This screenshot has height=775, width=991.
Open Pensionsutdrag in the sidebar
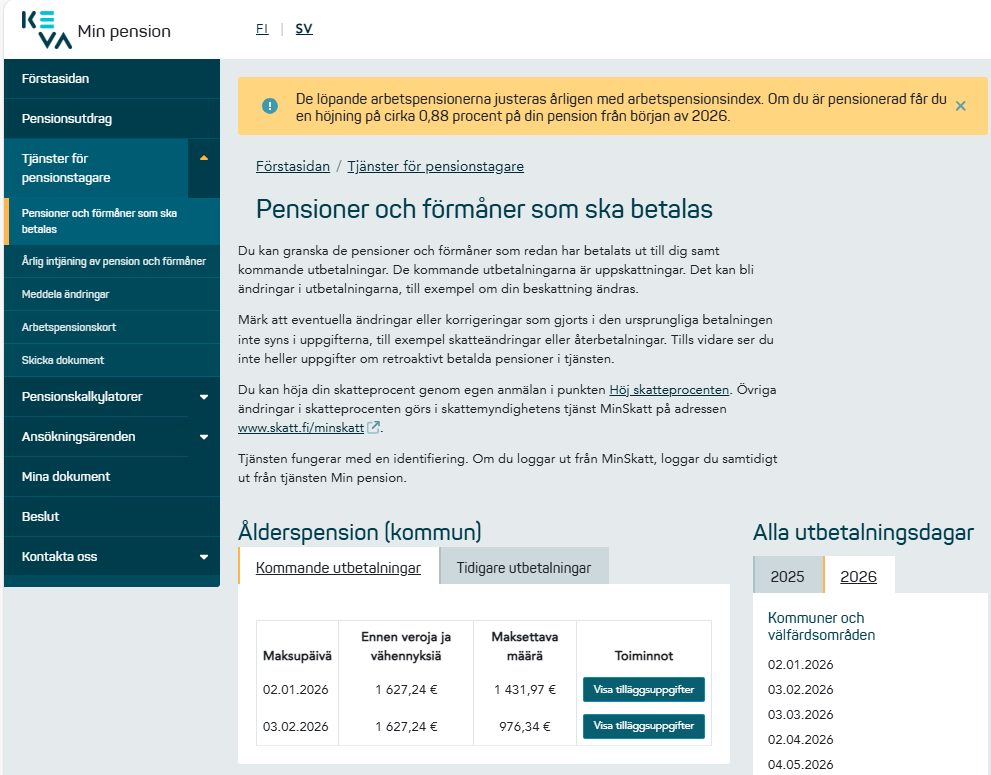click(x=67, y=118)
